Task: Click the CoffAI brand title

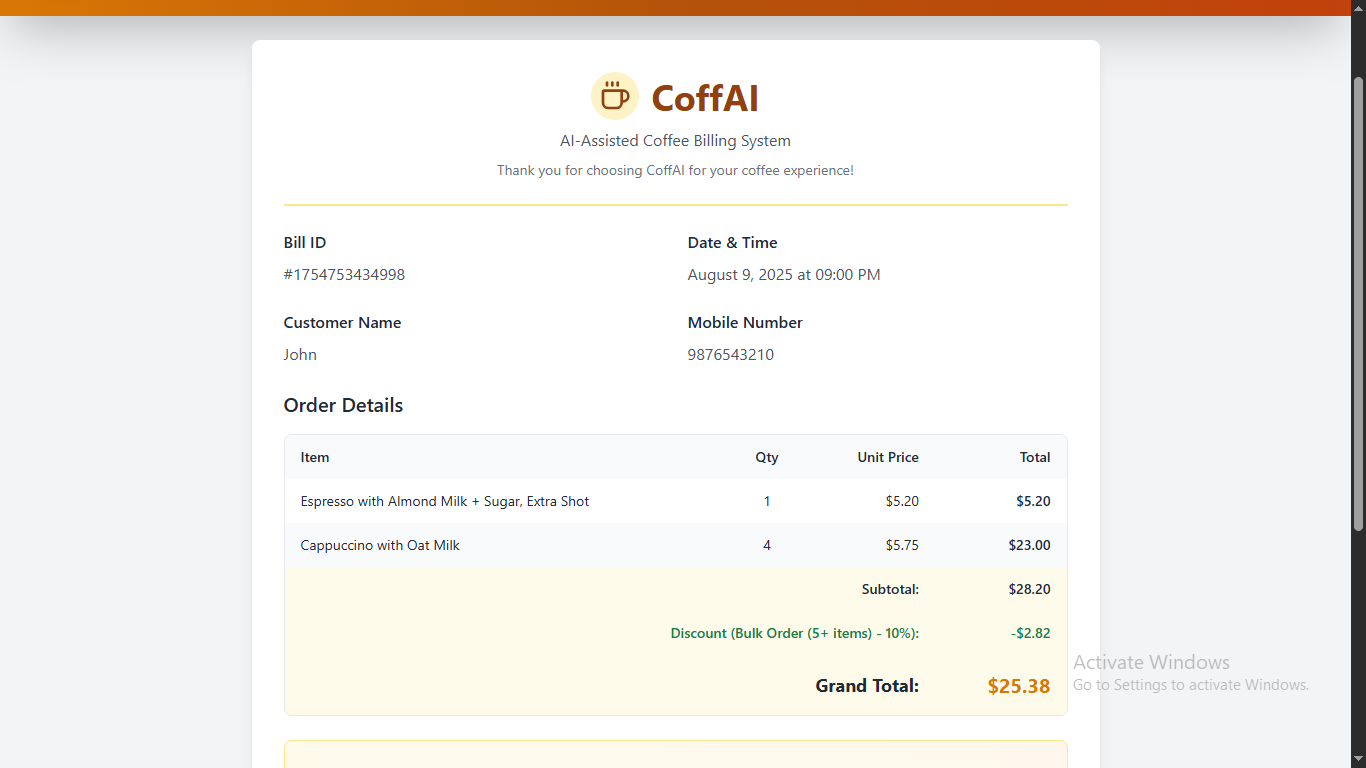Action: pos(705,98)
